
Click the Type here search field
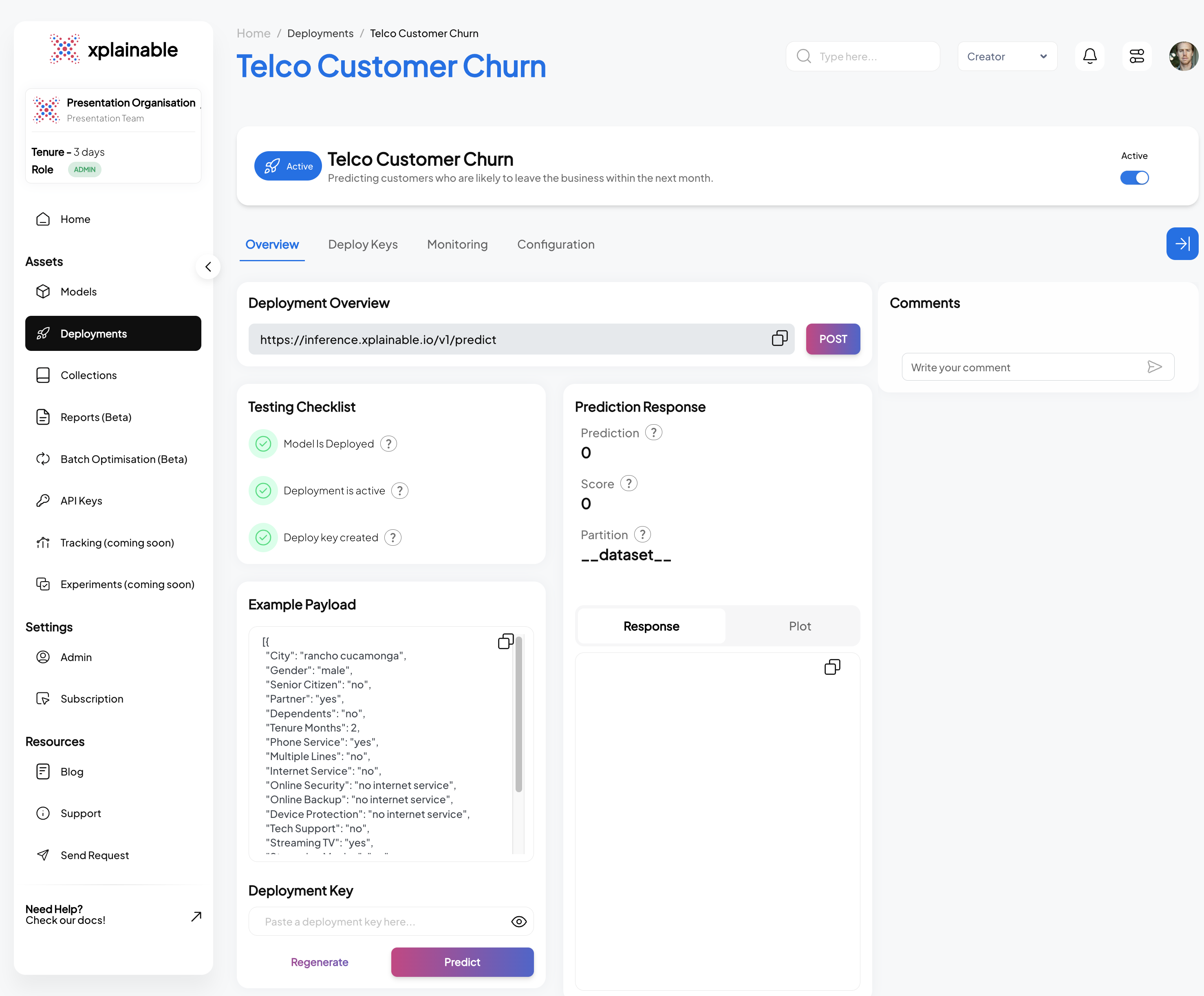click(862, 56)
